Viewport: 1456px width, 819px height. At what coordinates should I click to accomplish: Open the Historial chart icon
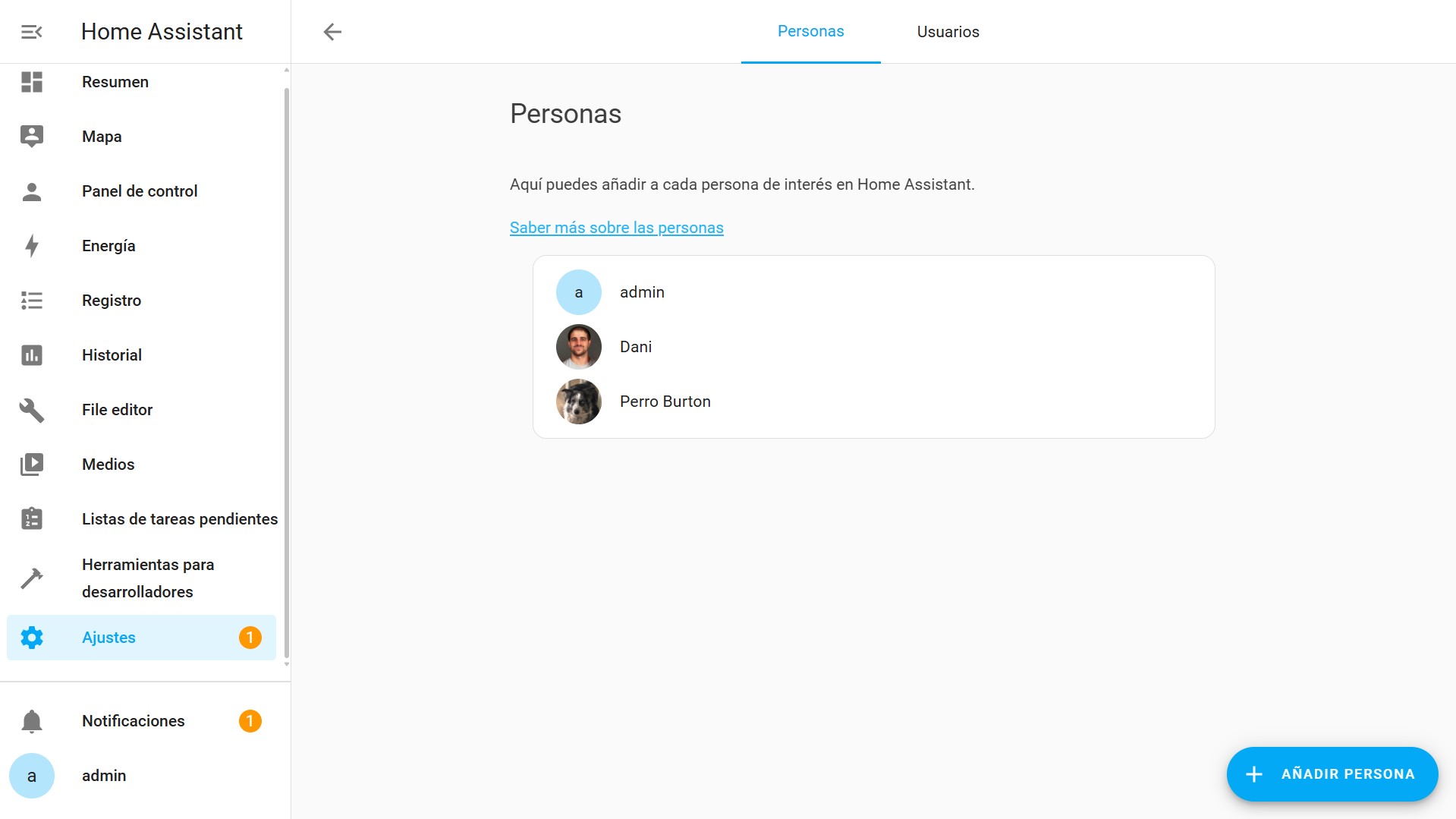point(31,355)
